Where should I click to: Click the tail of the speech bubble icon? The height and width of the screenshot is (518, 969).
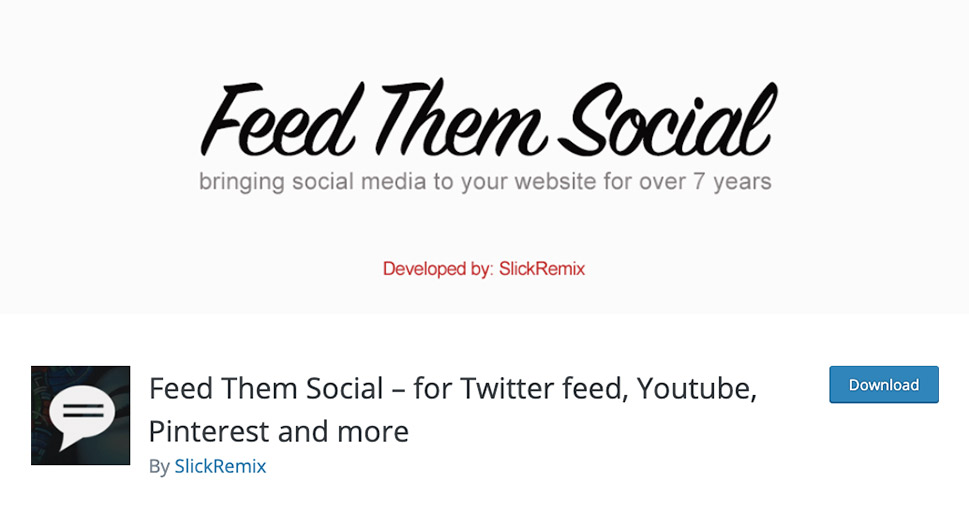[68, 440]
